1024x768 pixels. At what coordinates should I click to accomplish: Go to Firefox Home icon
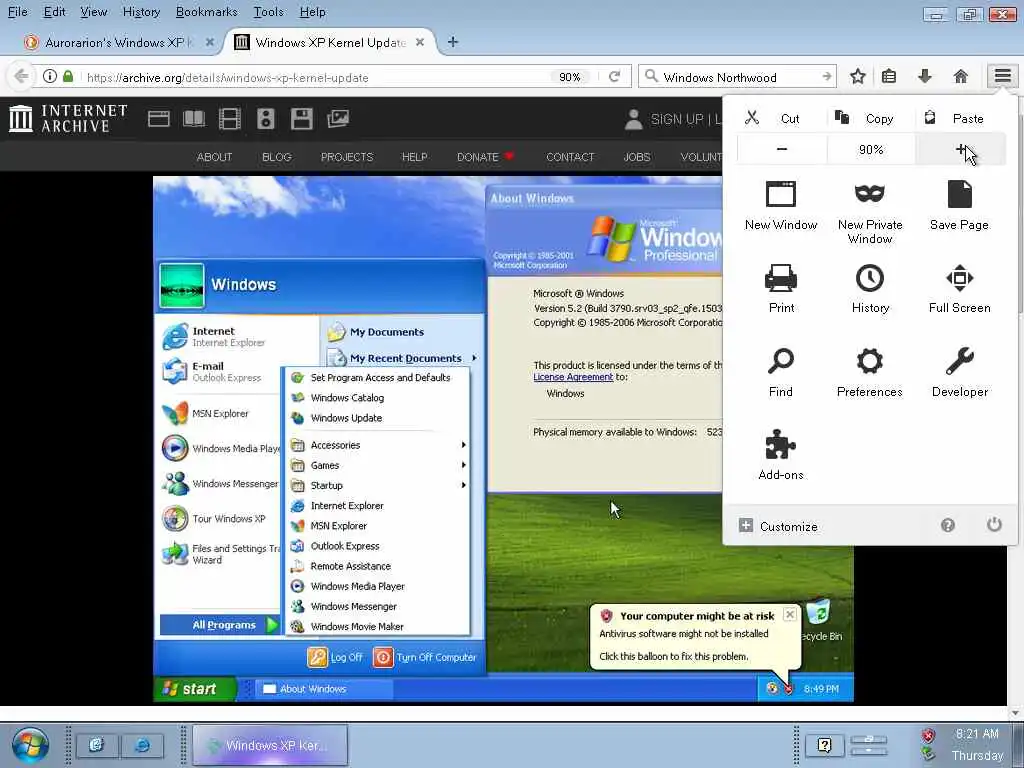[960, 76]
